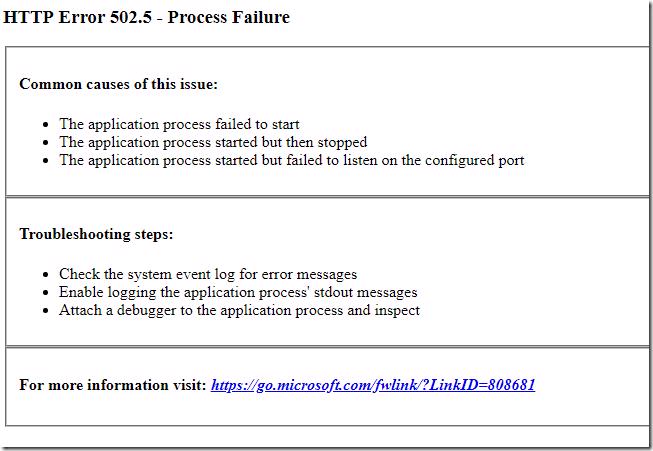The image size is (653, 451).
Task: Click the 'Enable logging' stdout messages line
Action: pyautogui.click(x=238, y=292)
